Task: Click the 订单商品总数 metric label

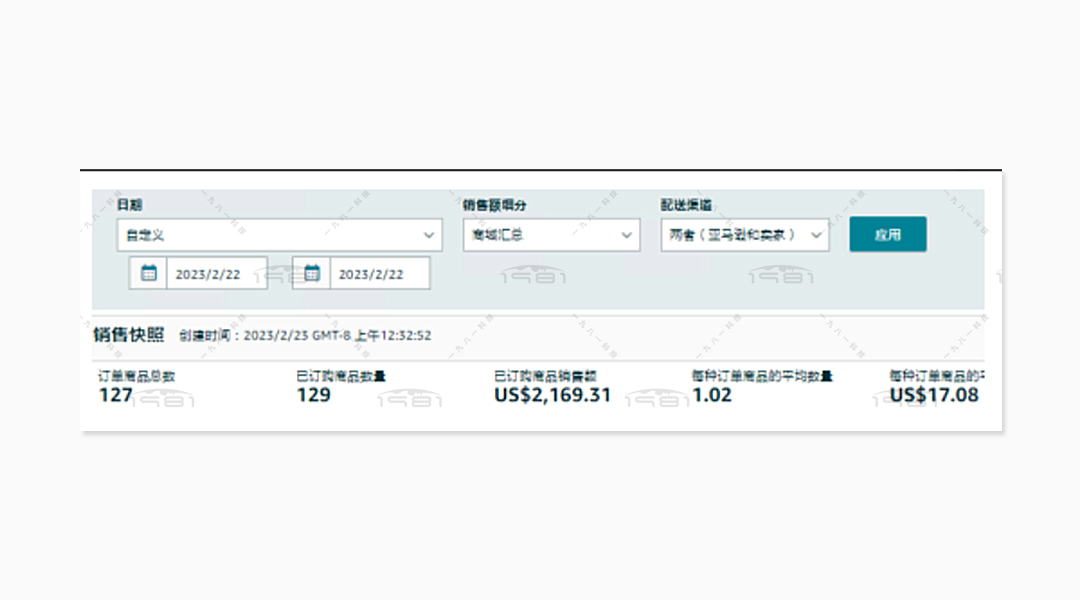Action: [136, 377]
